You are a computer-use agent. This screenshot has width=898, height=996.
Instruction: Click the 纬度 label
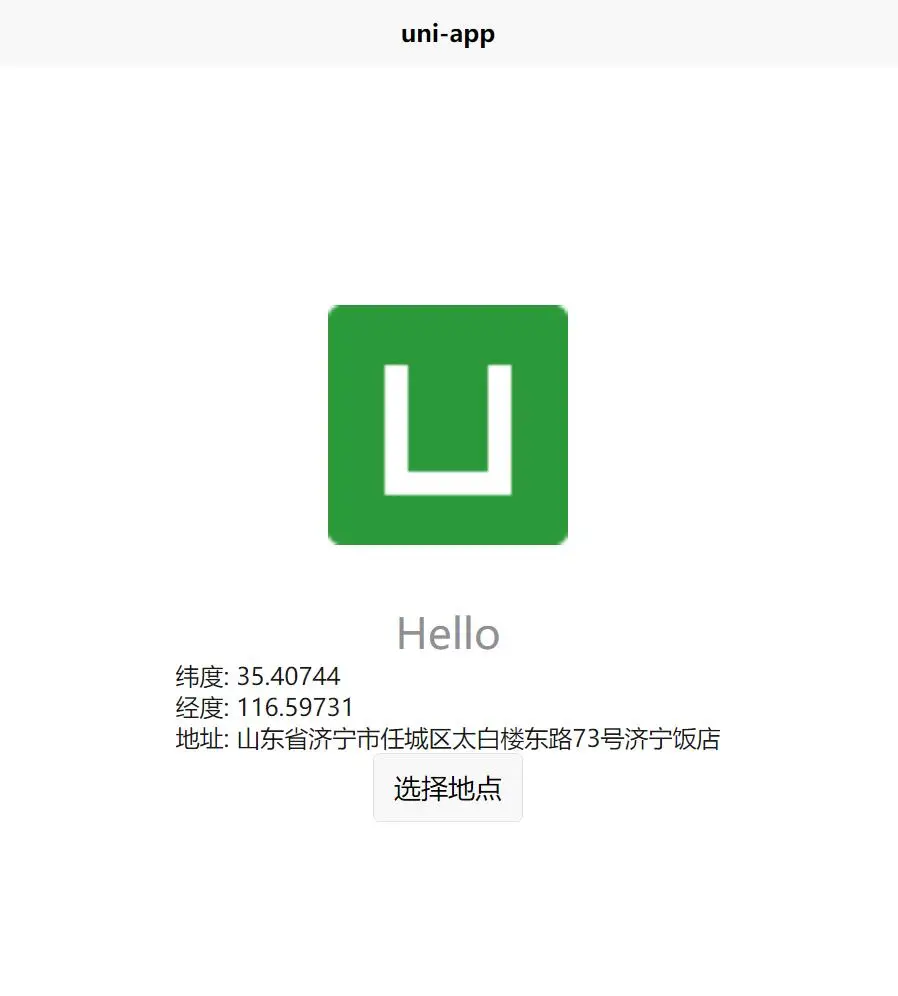pyautogui.click(x=199, y=676)
